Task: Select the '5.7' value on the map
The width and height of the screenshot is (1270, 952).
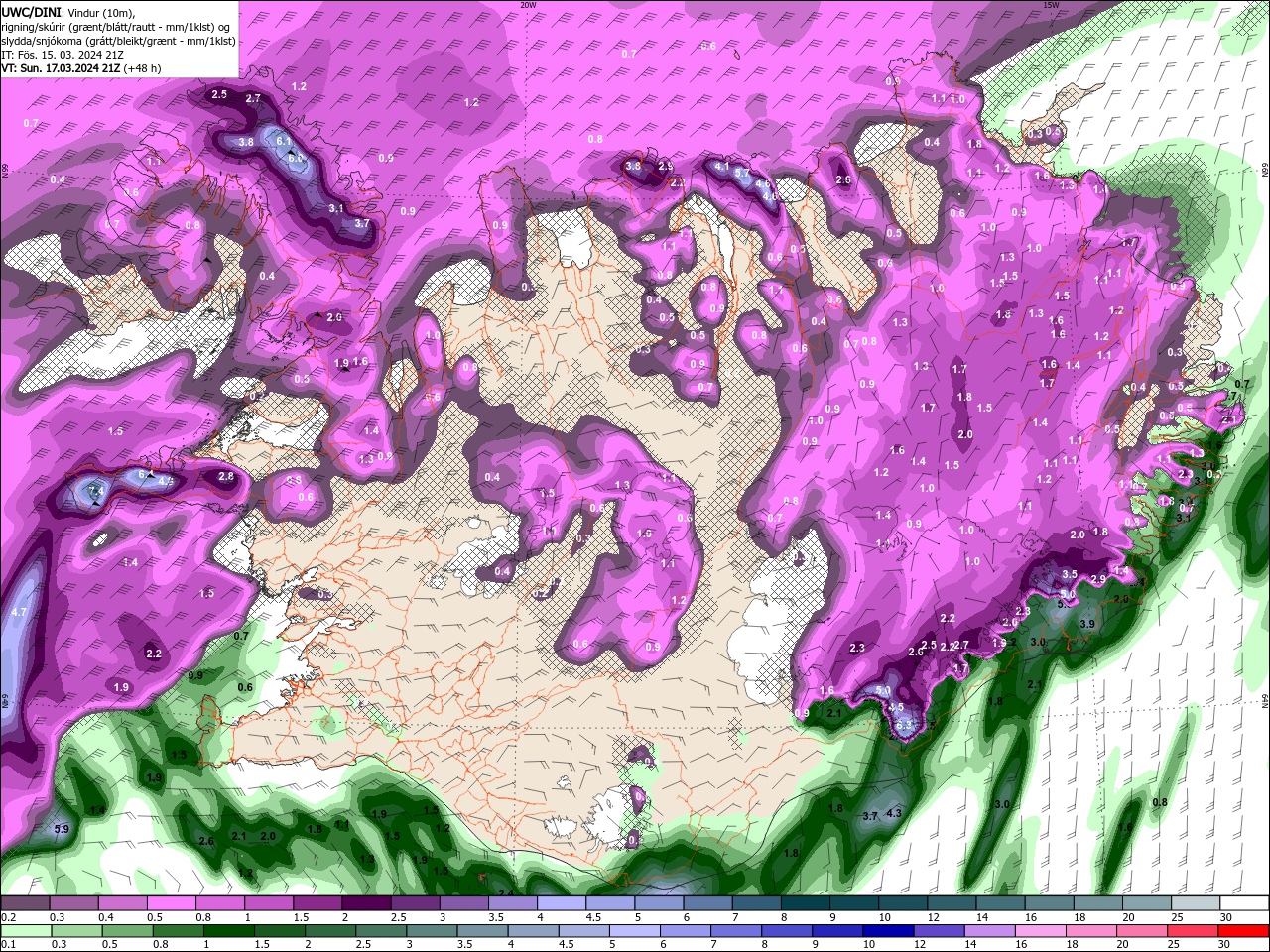Action: (x=742, y=173)
